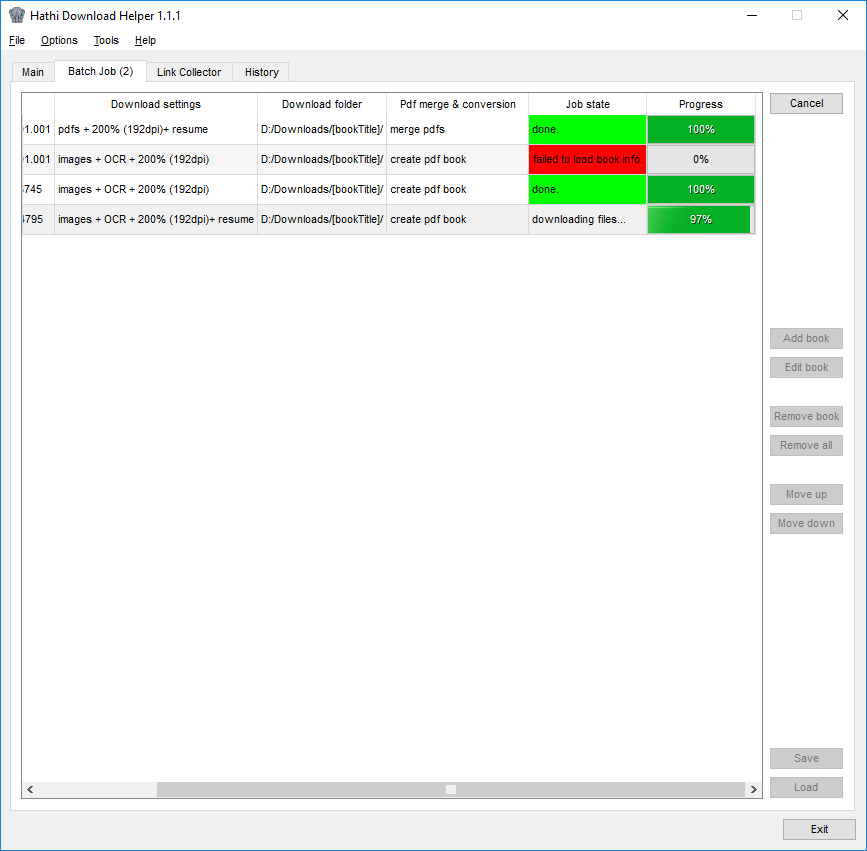Select the '795' id cell
Screen dimensions: 867x851
[x=38, y=220]
